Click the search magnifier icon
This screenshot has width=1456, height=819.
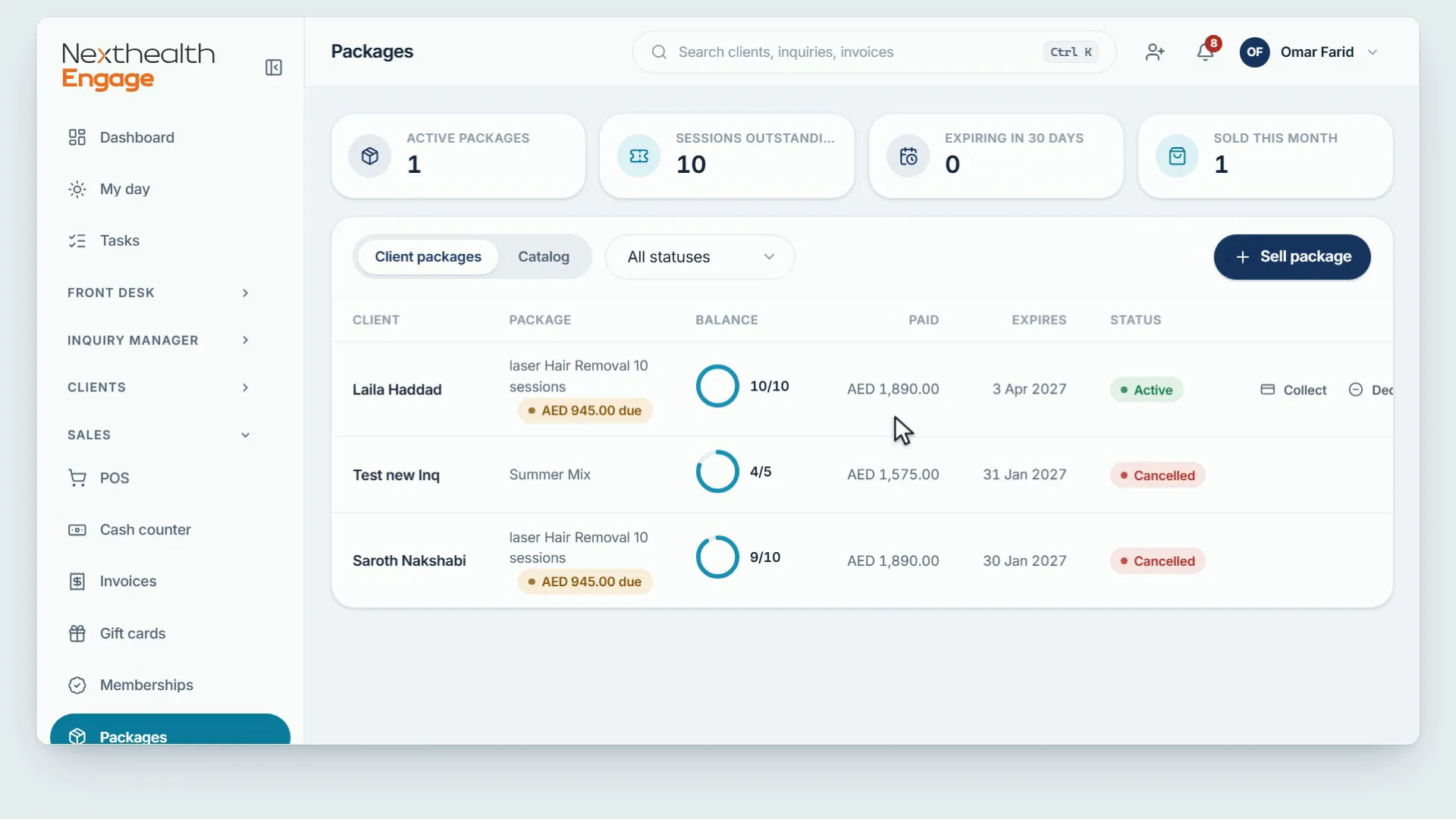[x=659, y=52]
